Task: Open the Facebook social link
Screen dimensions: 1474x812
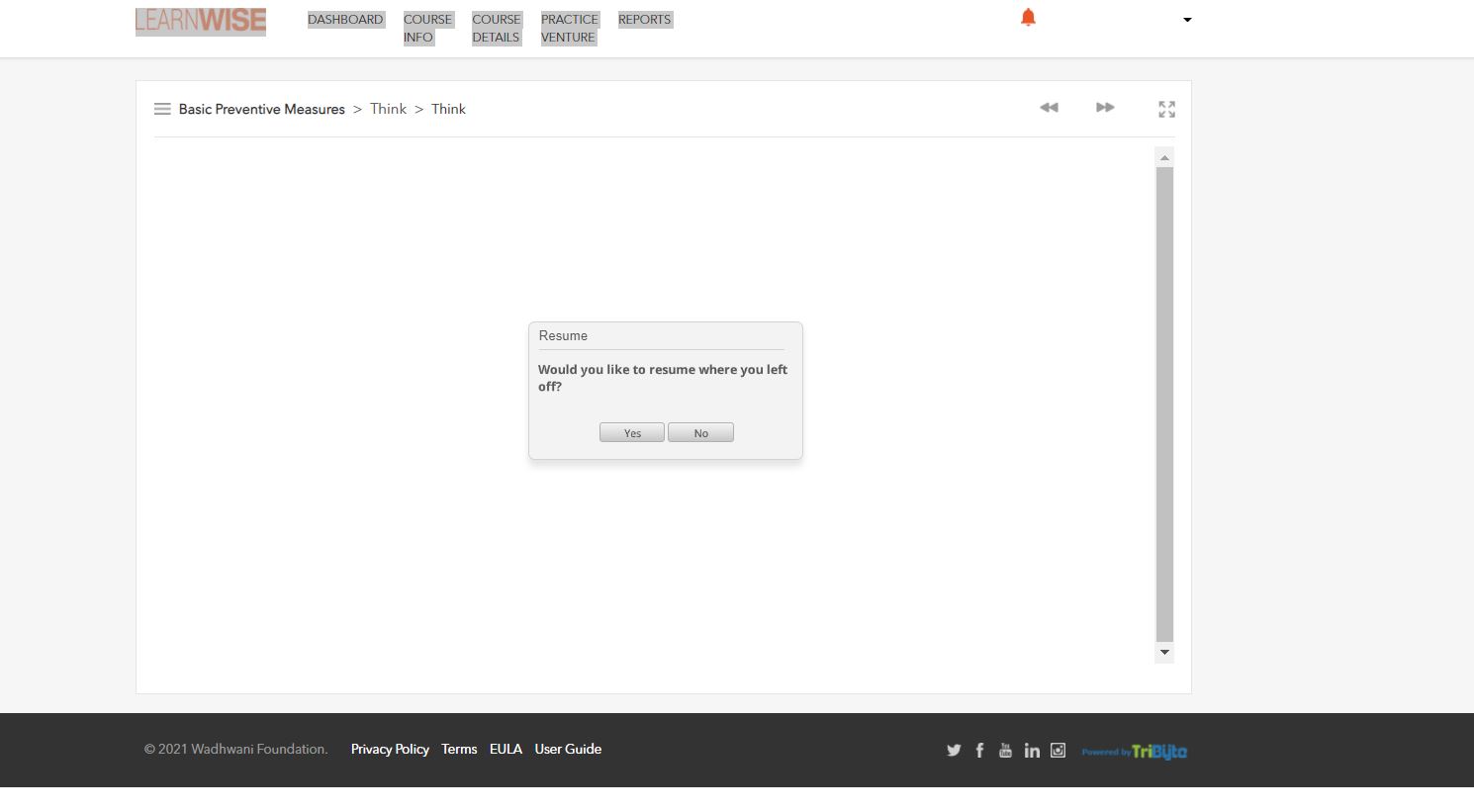Action: (979, 750)
